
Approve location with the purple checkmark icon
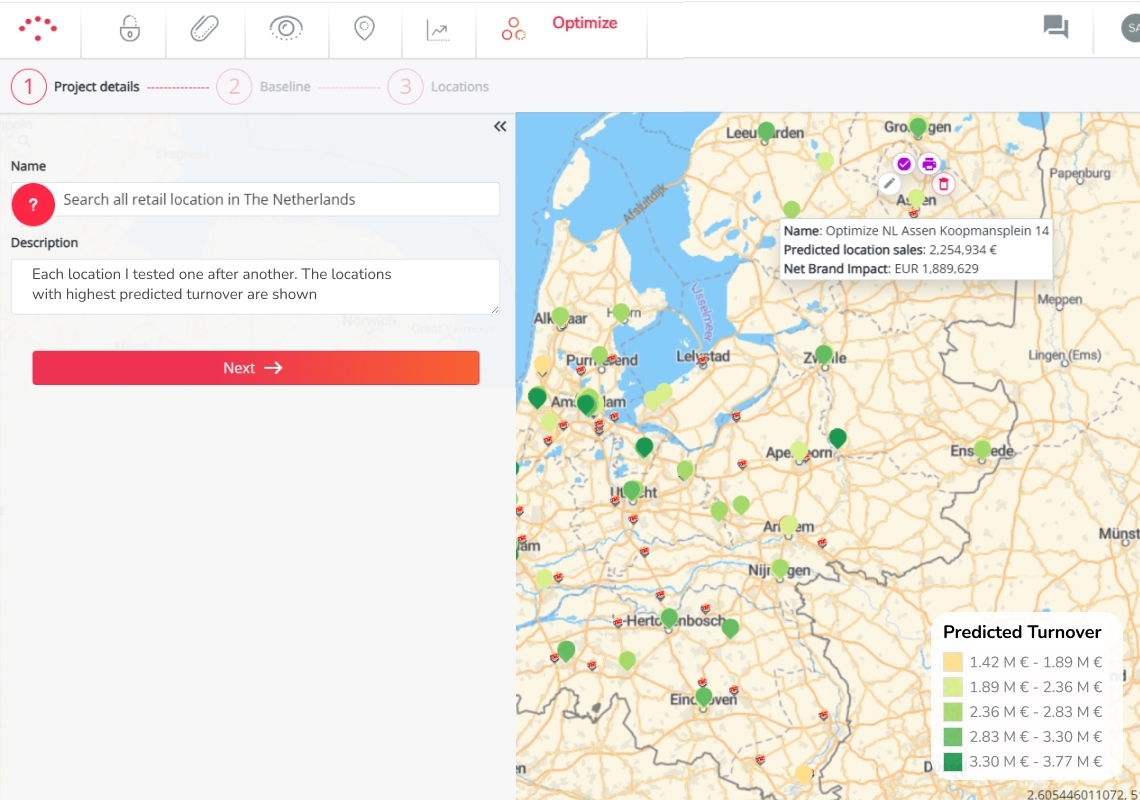tap(903, 162)
